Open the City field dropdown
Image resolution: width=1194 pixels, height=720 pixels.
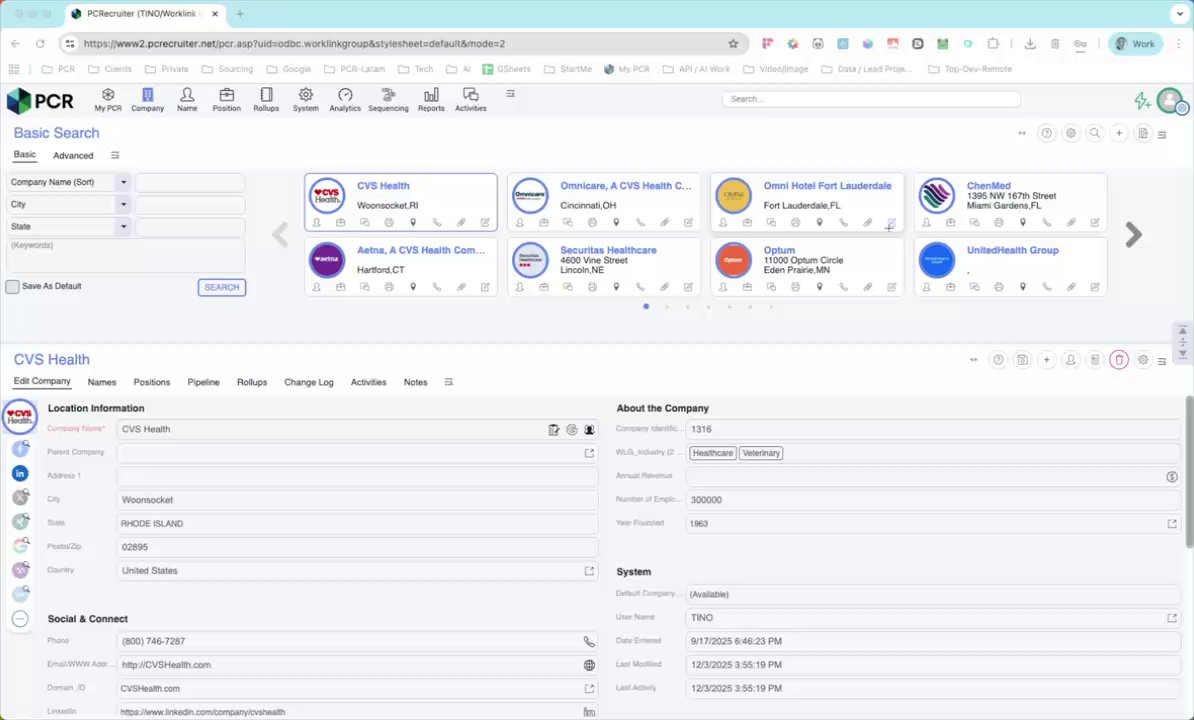pyautogui.click(x=123, y=205)
